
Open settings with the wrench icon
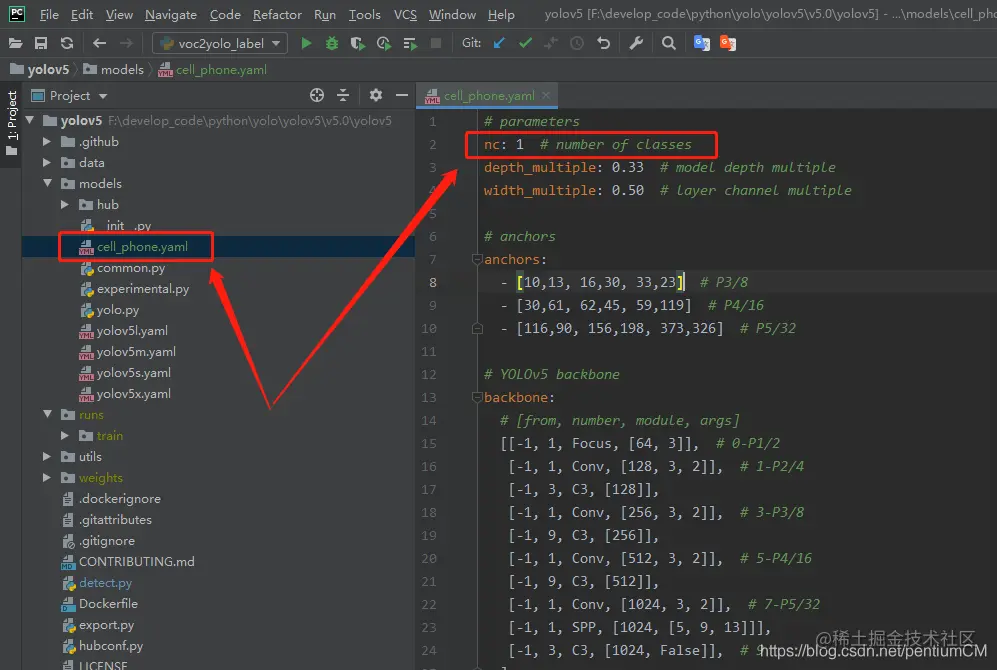[x=636, y=43]
